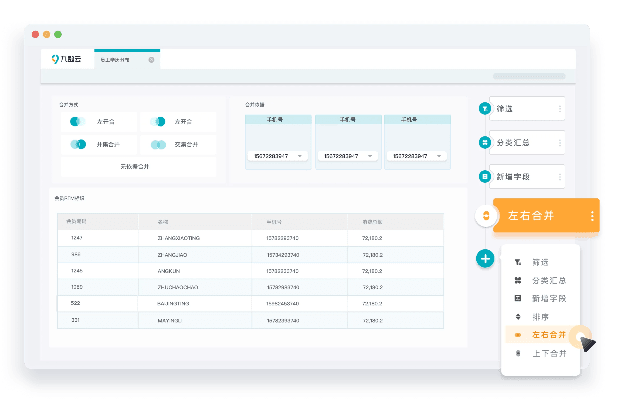
Task: Click the first column header of the table
Action: (x=98, y=222)
